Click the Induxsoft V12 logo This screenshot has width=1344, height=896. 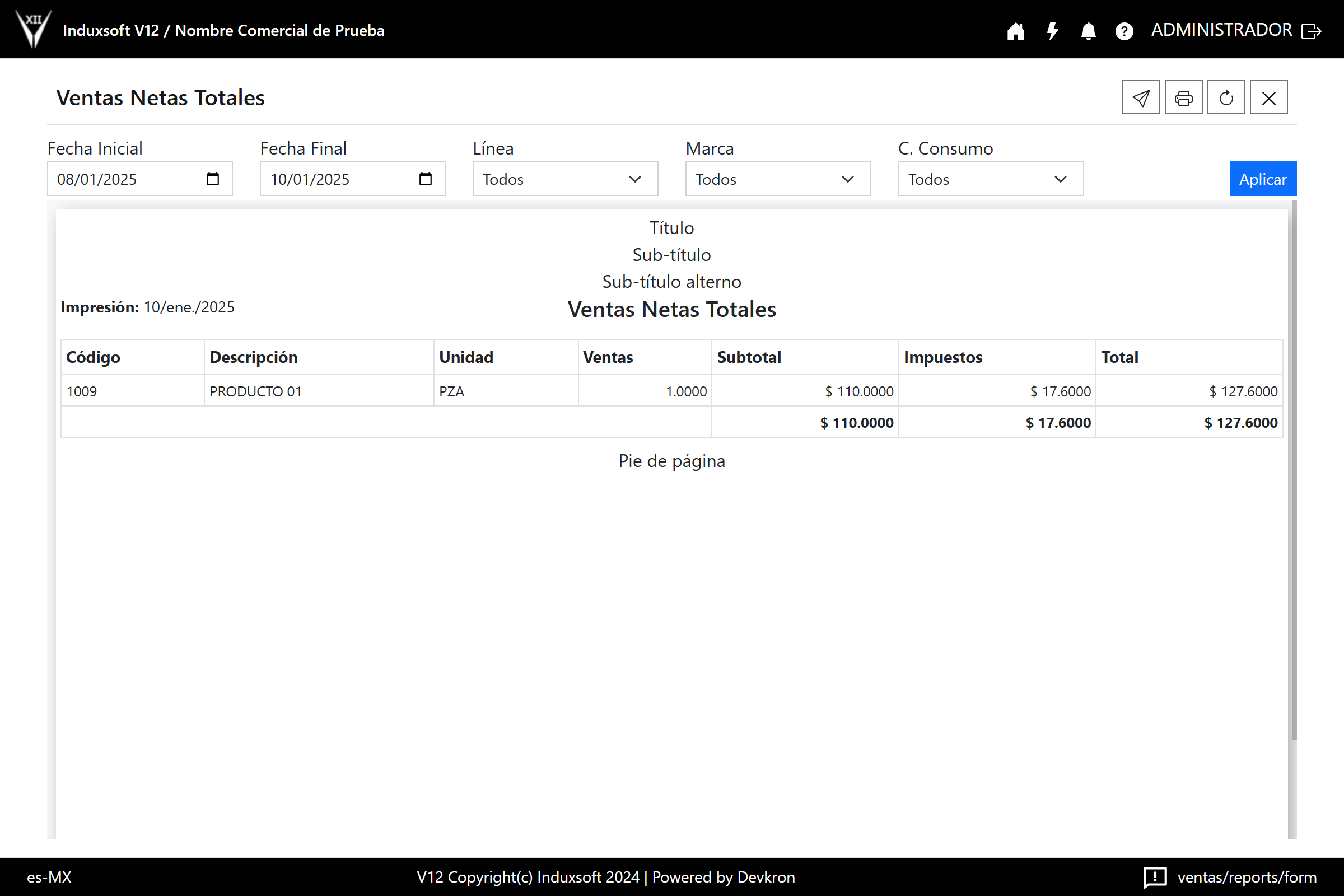click(x=33, y=29)
